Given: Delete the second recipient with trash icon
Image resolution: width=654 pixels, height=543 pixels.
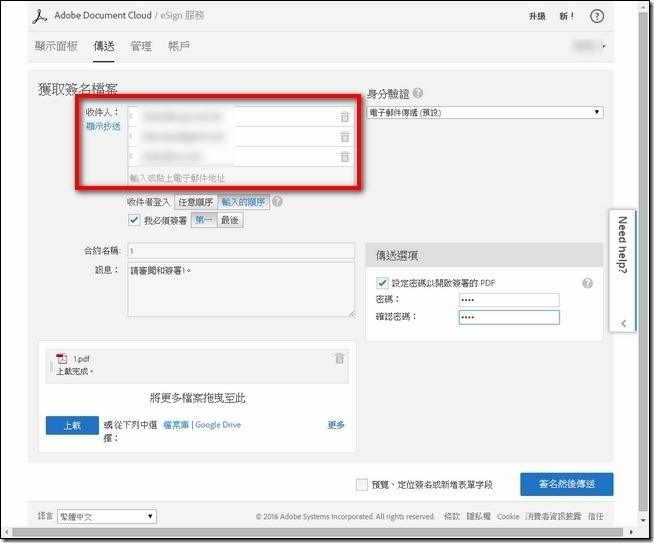Looking at the screenshot, I should pos(345,136).
